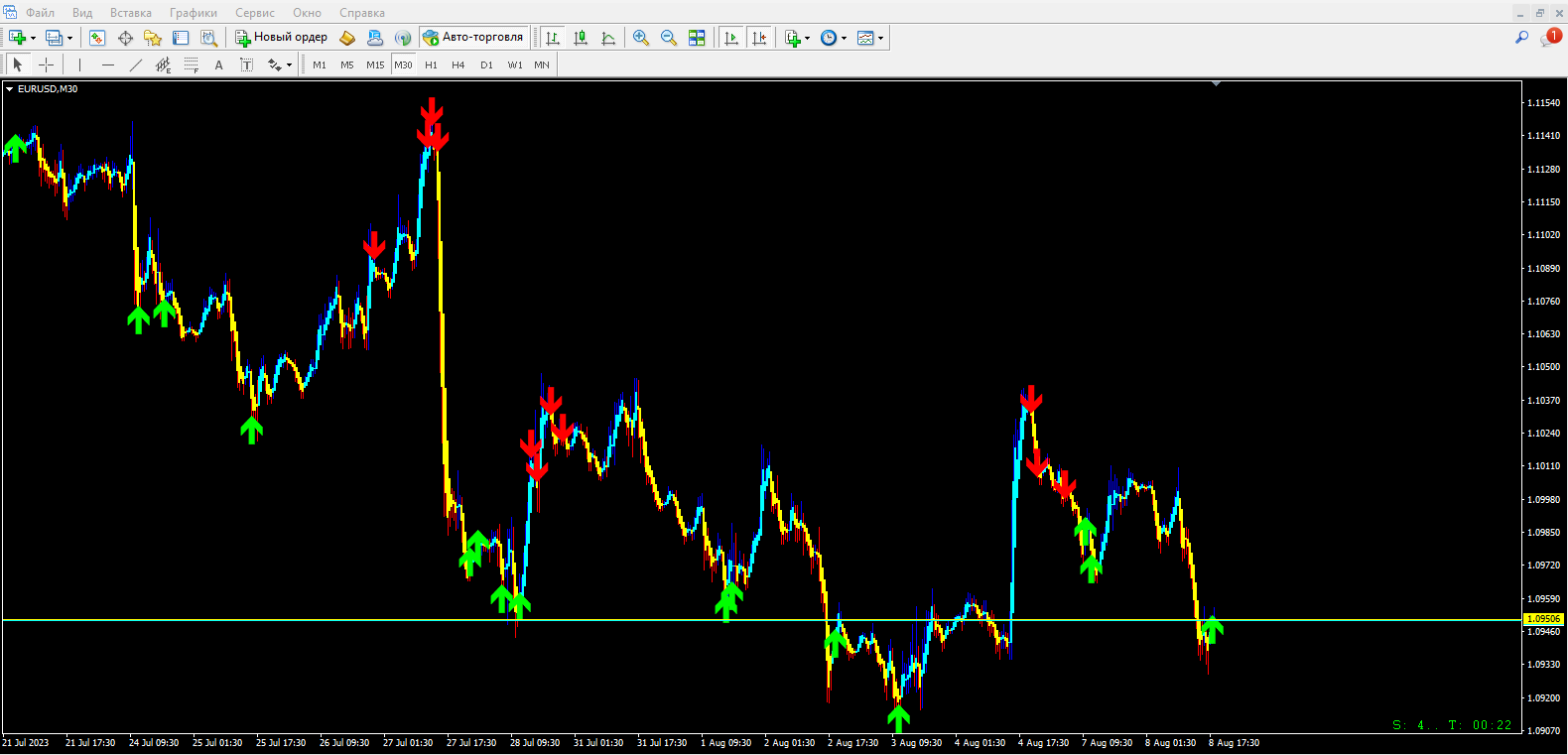Expand the arrows objects dropdown
This screenshot has width=1568, height=755.
click(289, 65)
